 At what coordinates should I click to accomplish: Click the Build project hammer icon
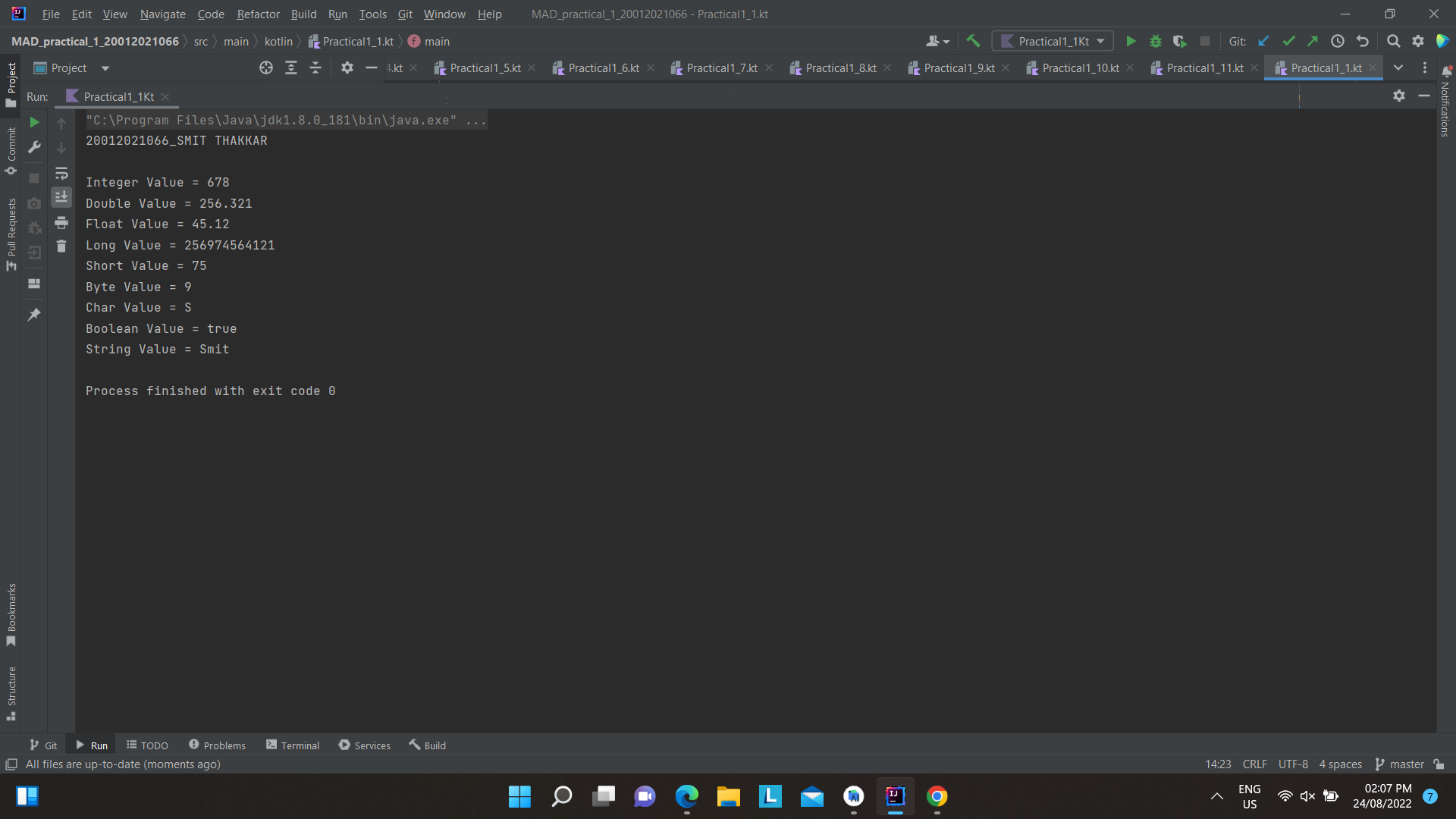coord(974,42)
